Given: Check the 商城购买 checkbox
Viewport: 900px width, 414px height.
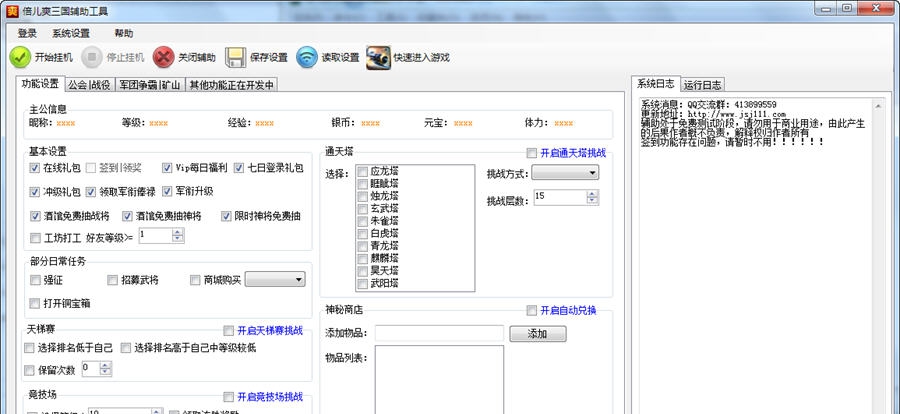Looking at the screenshot, I should 195,280.
